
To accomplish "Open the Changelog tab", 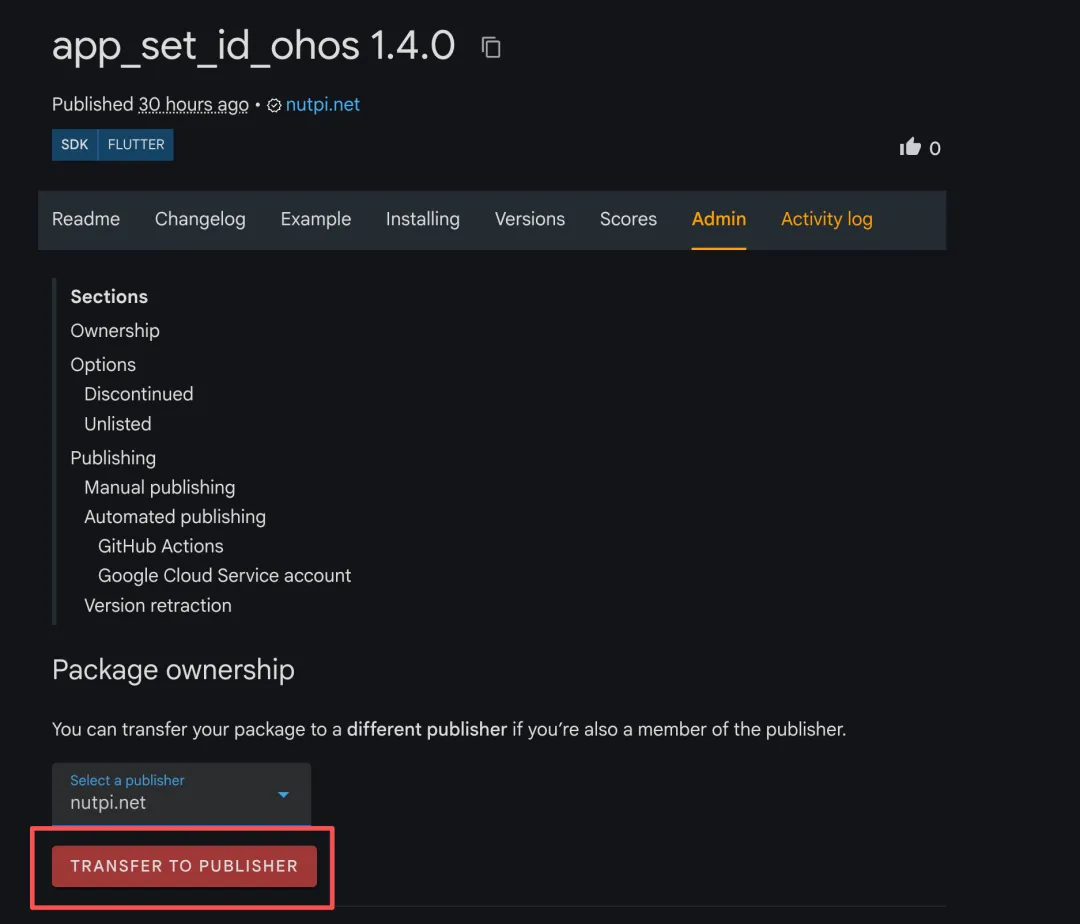I will click(200, 219).
